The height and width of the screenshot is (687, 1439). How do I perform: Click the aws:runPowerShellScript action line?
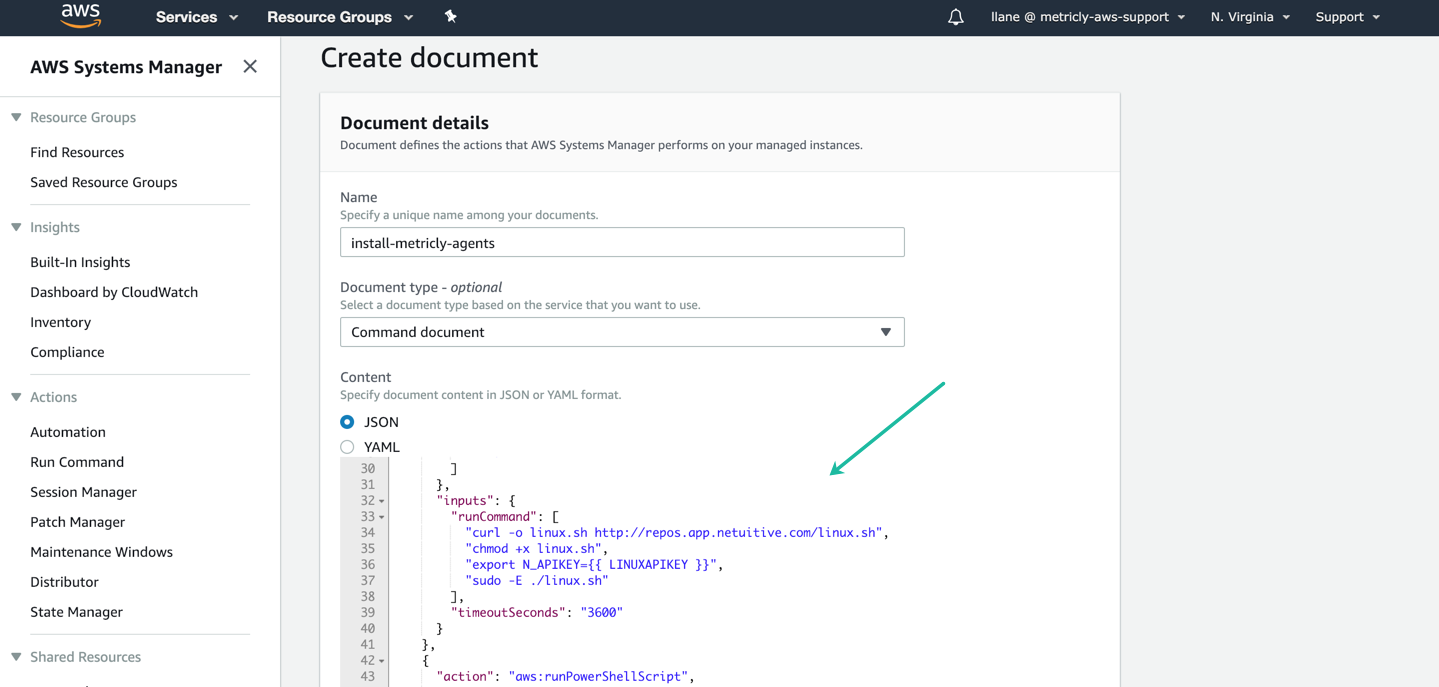pos(565,677)
